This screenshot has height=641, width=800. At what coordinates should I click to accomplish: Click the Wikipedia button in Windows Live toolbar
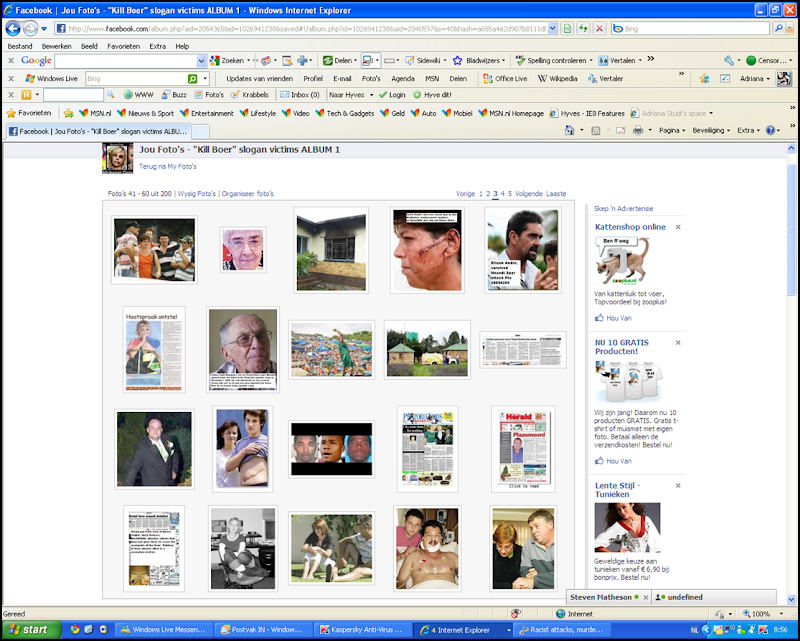(x=558, y=79)
